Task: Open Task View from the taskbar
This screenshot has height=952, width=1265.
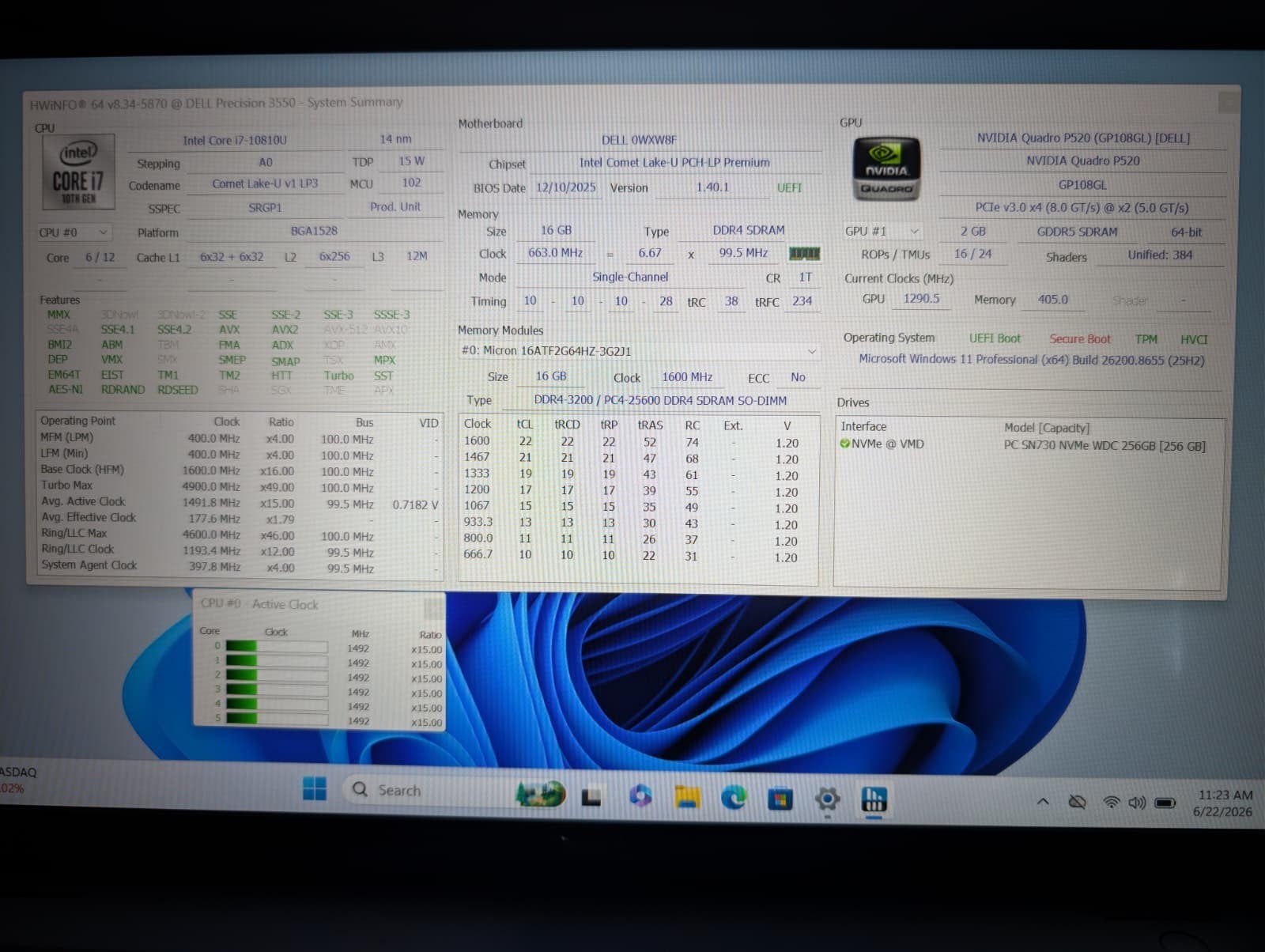Action: [x=591, y=796]
